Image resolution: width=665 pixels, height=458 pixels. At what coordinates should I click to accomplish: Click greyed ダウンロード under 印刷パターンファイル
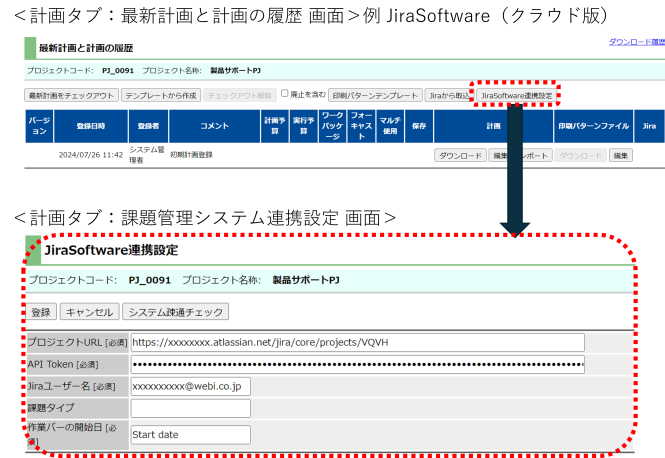click(581, 156)
